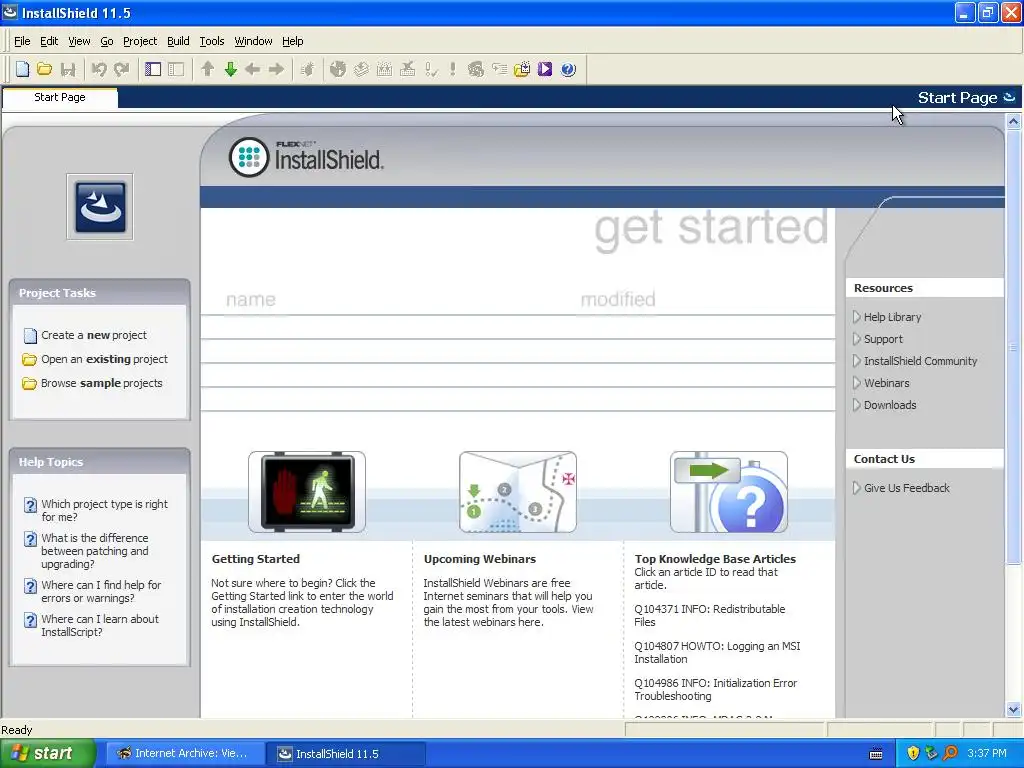Click the Undo arrow in toolbar
The image size is (1024, 768).
click(x=99, y=69)
